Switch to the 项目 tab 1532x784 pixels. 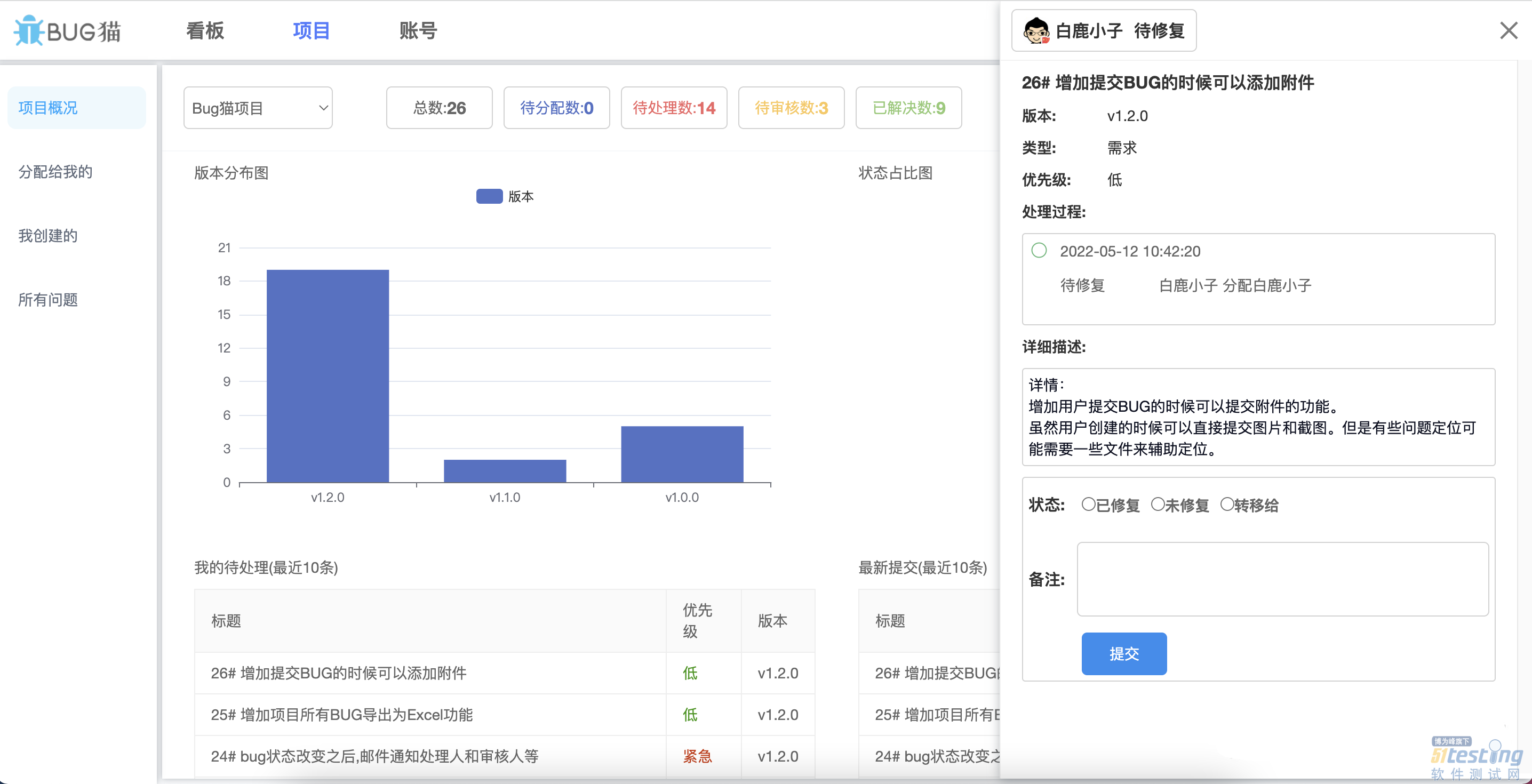coord(311,30)
